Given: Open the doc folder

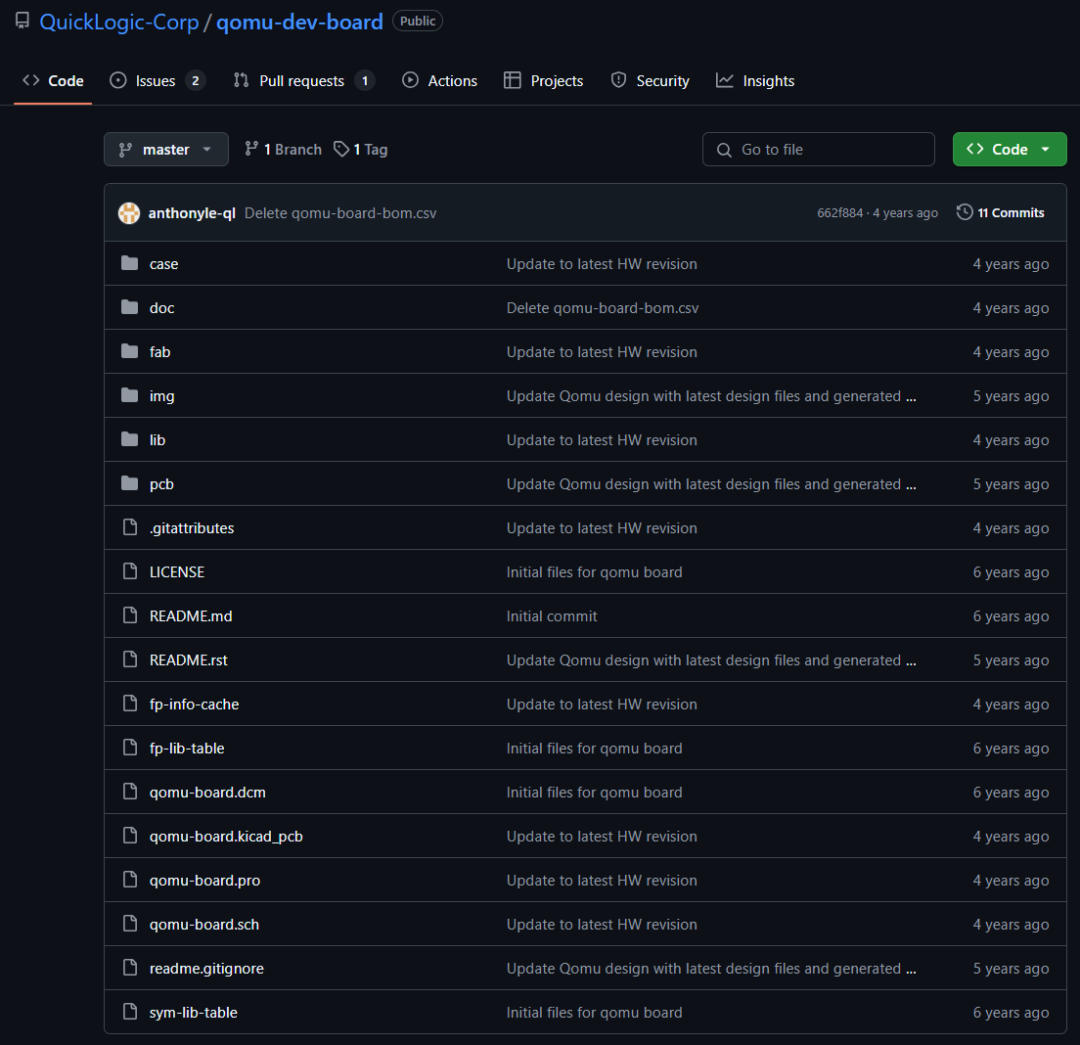Looking at the screenshot, I should [162, 308].
